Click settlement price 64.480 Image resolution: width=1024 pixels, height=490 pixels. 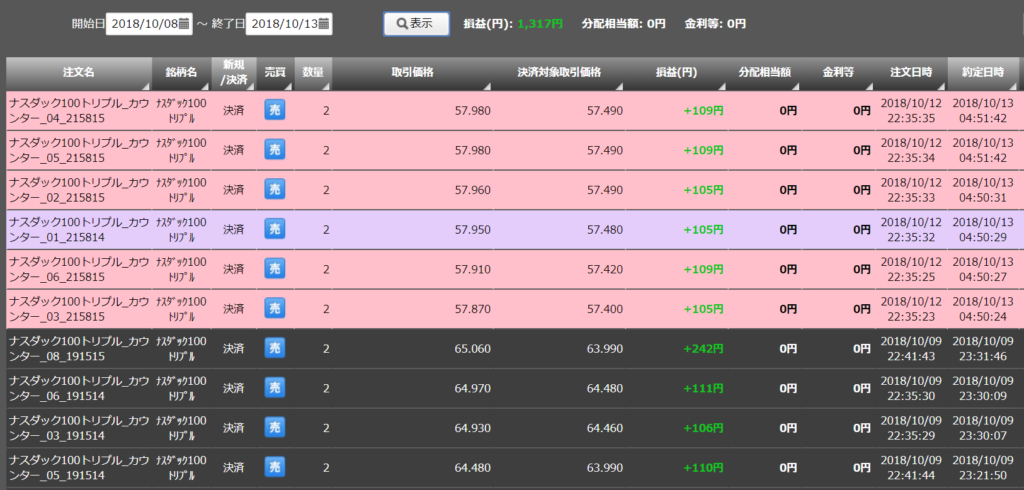605,389
